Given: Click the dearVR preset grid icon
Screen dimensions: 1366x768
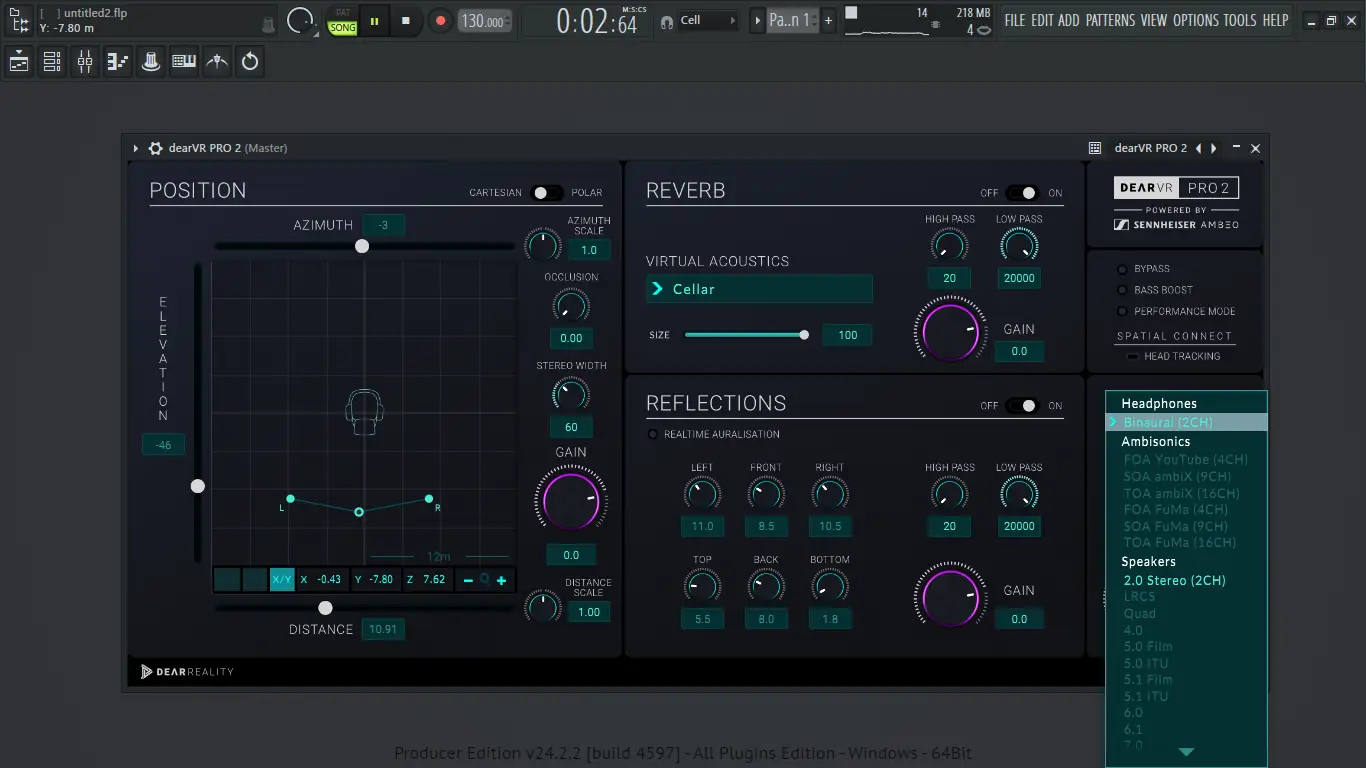Looking at the screenshot, I should click(1095, 148).
